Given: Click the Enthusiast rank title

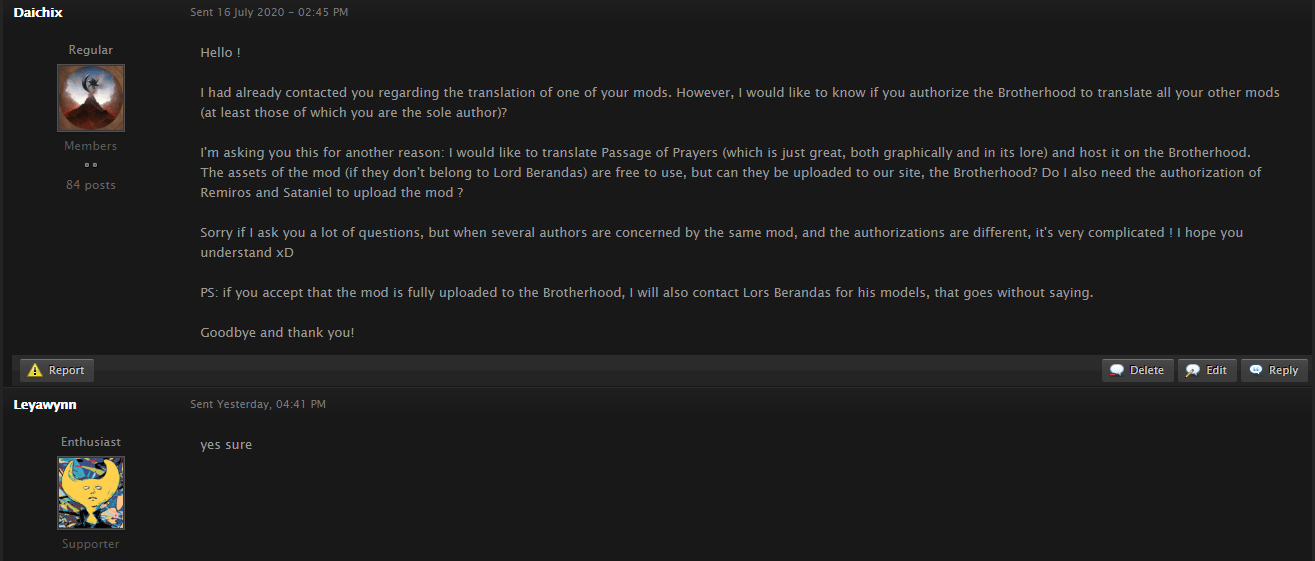Looking at the screenshot, I should (x=91, y=442).
